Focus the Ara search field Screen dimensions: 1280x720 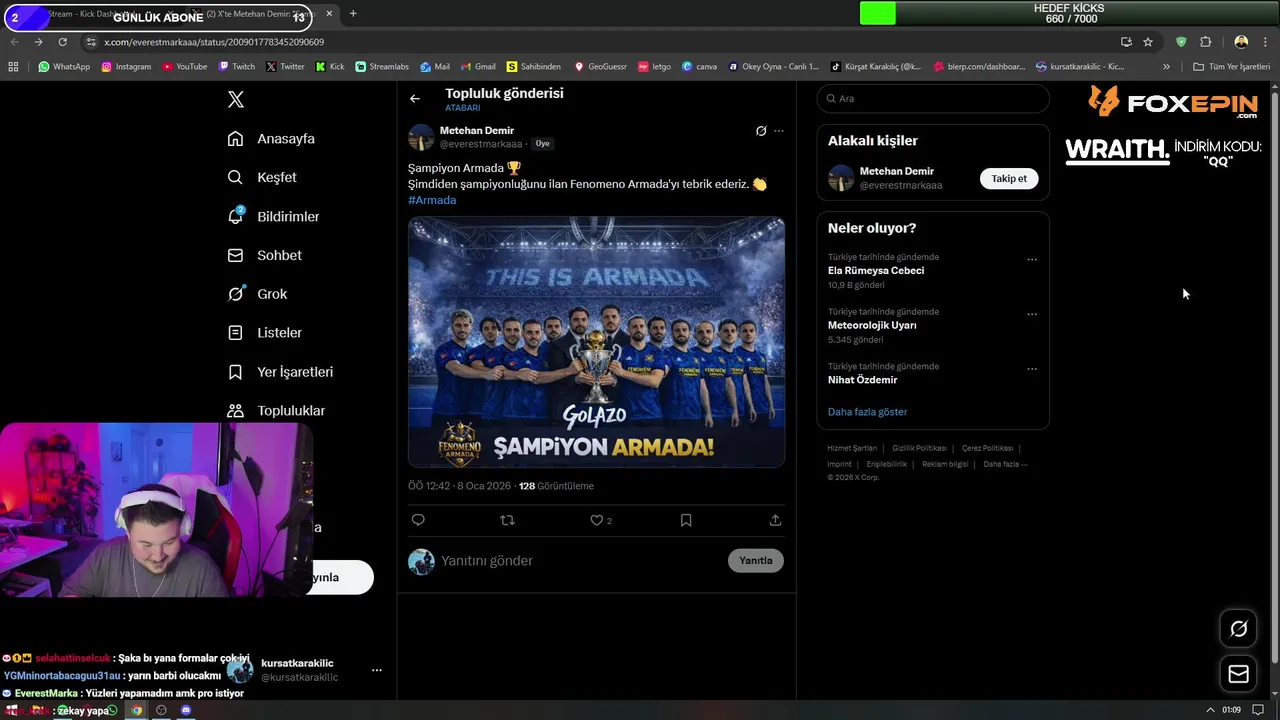933,99
